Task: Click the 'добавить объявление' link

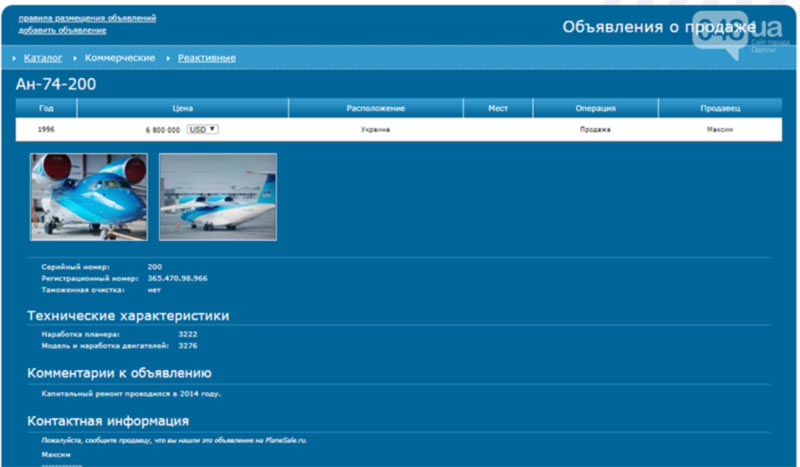Action: pos(62,31)
